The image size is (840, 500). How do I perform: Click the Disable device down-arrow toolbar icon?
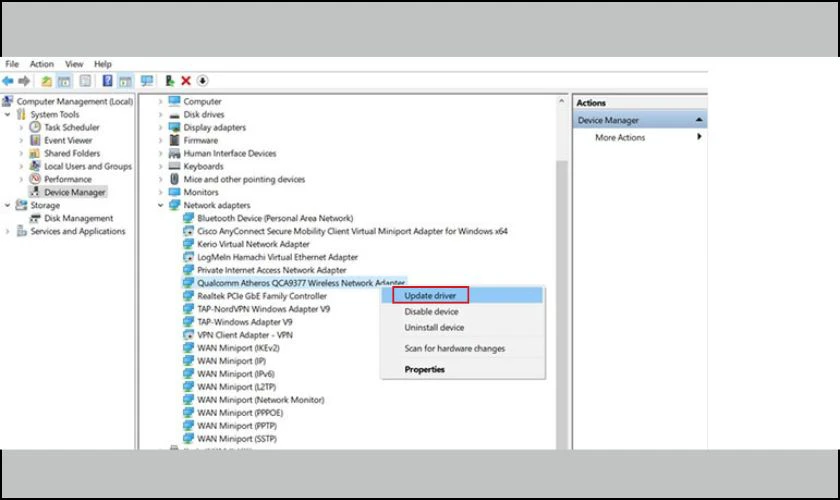pos(202,81)
